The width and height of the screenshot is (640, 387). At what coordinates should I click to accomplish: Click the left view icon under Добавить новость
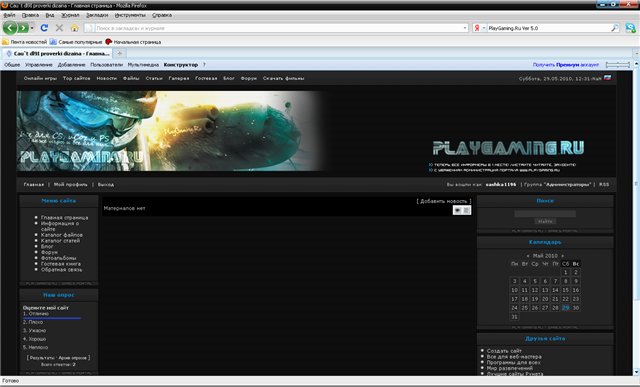pyautogui.click(x=458, y=210)
